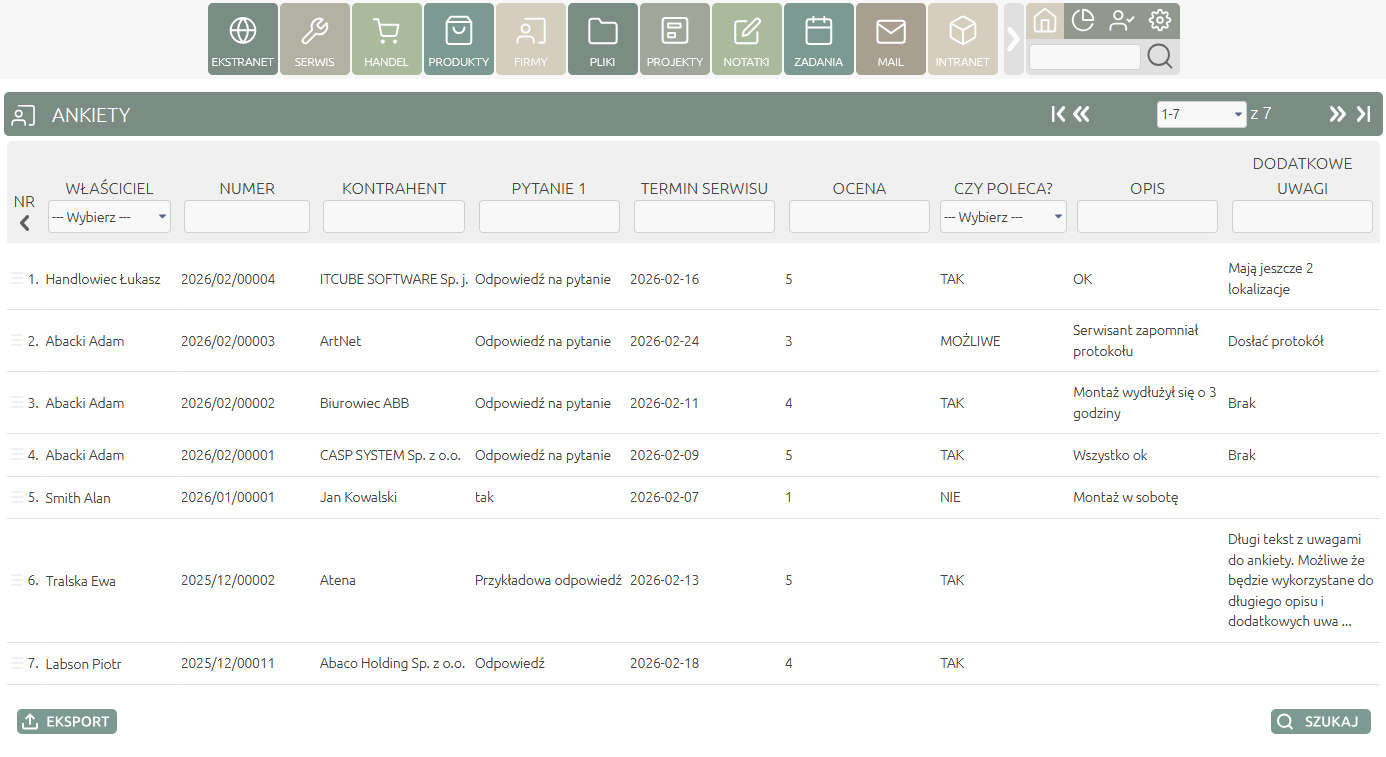The height and width of the screenshot is (757, 1386).
Task: Open the pie chart reports icon
Action: (1083, 20)
